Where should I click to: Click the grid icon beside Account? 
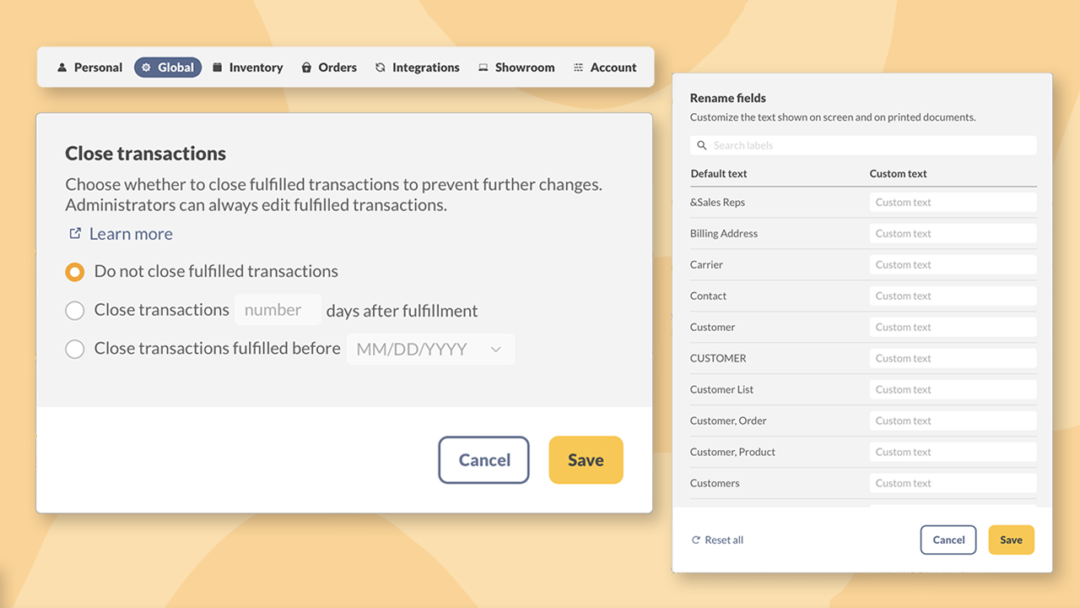click(x=576, y=67)
